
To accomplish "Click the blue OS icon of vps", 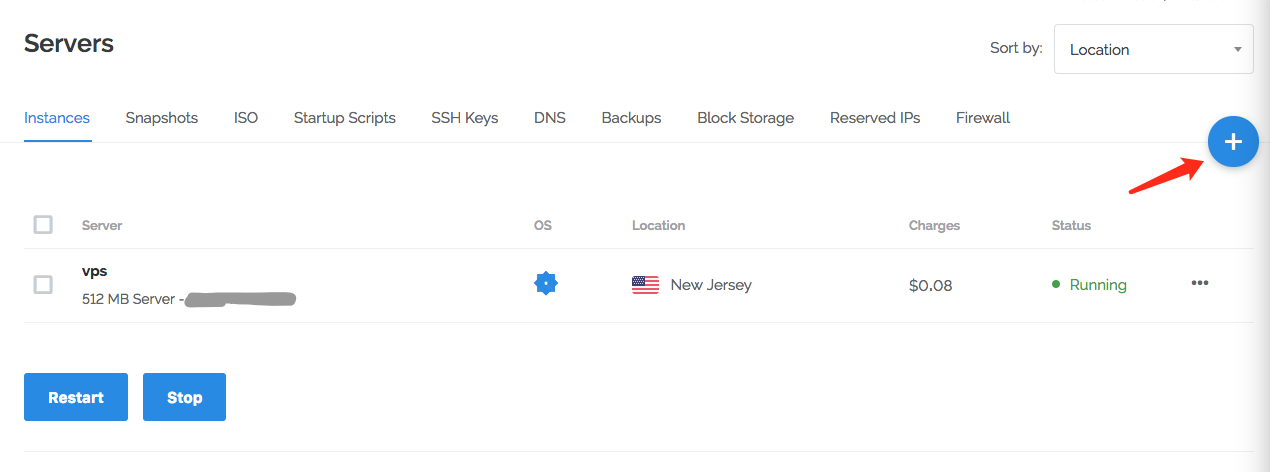I will [x=545, y=284].
